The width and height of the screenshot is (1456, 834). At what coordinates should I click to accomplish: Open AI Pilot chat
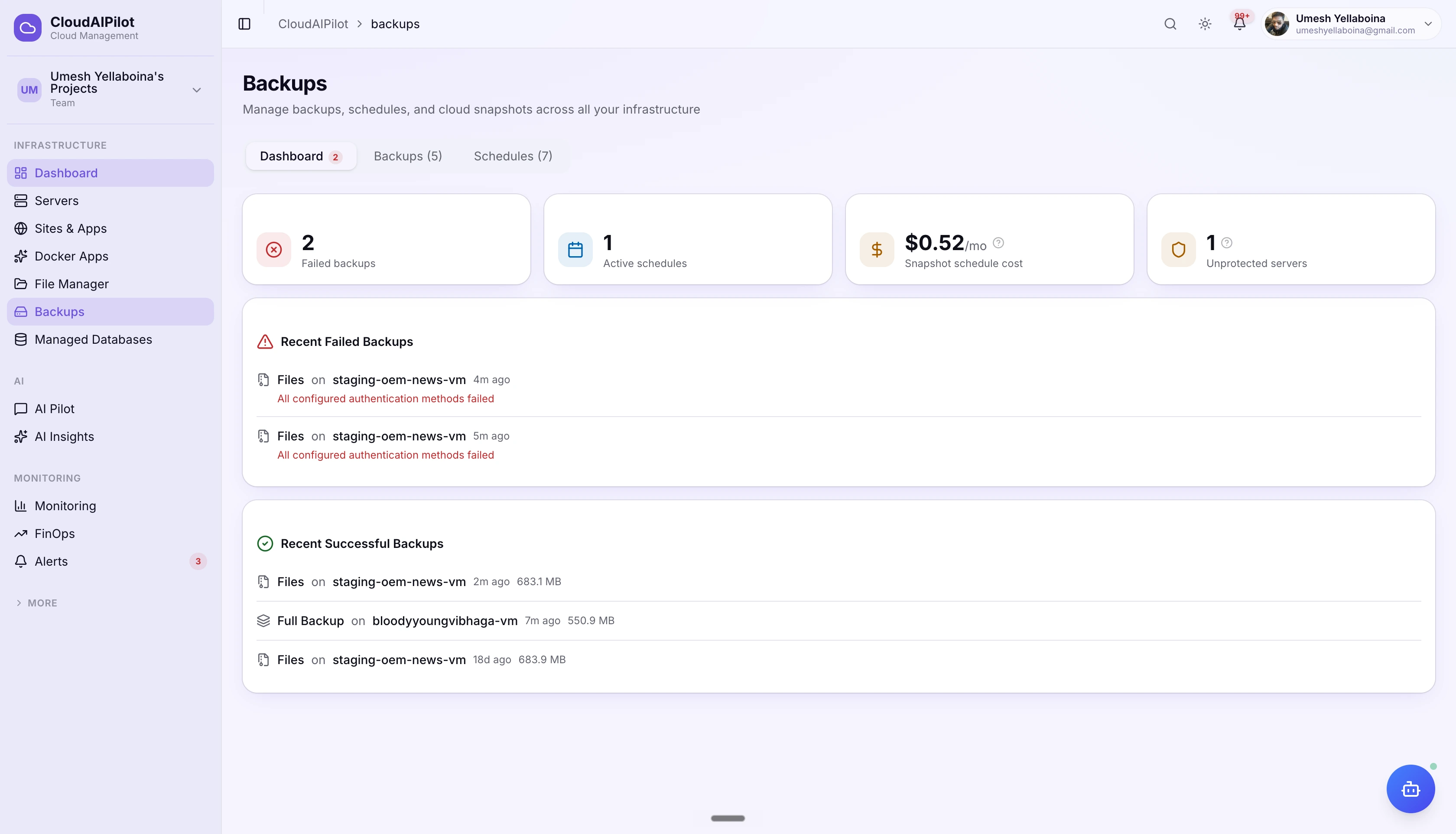tap(110, 409)
